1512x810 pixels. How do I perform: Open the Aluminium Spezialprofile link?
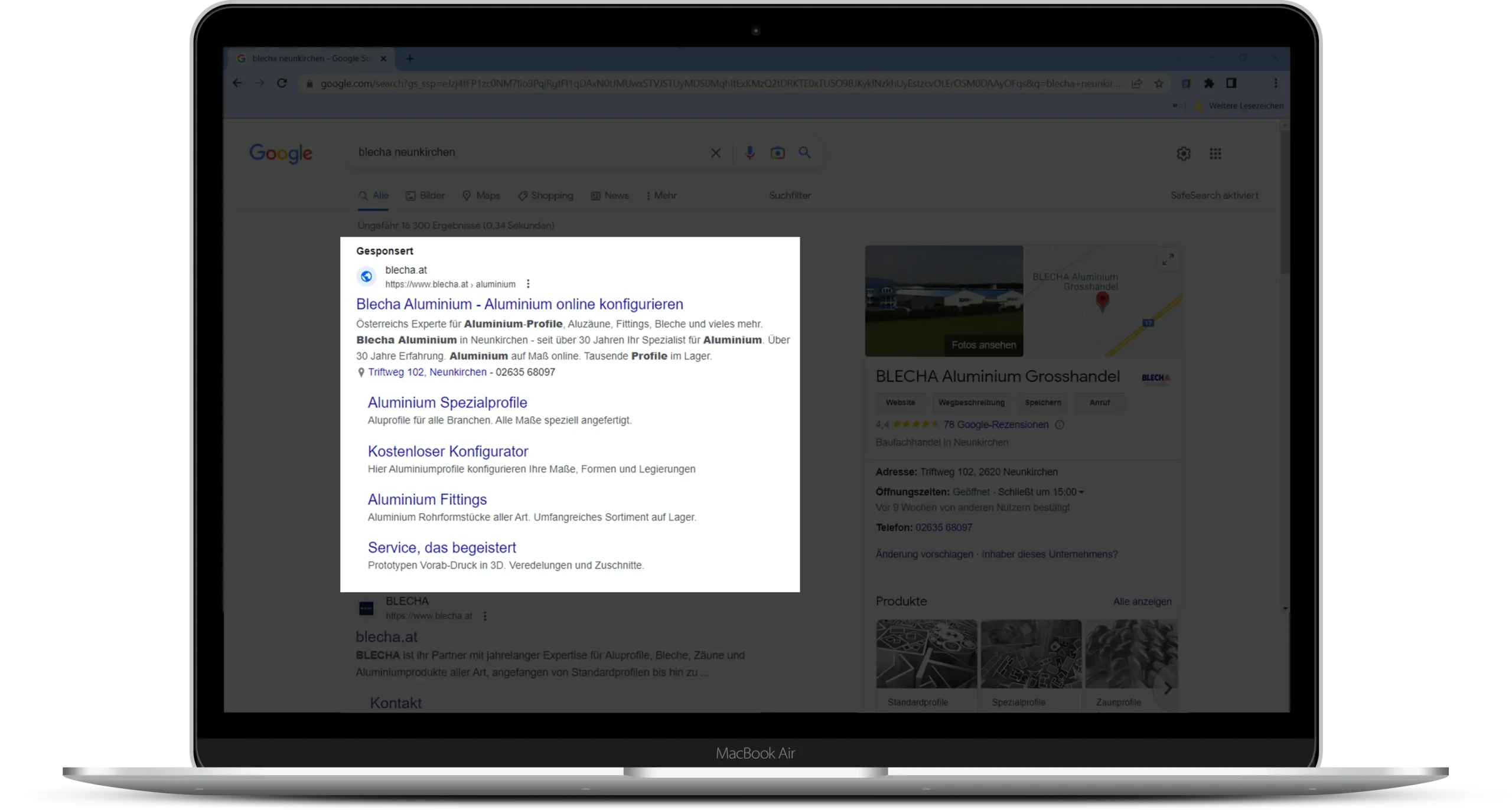click(447, 403)
